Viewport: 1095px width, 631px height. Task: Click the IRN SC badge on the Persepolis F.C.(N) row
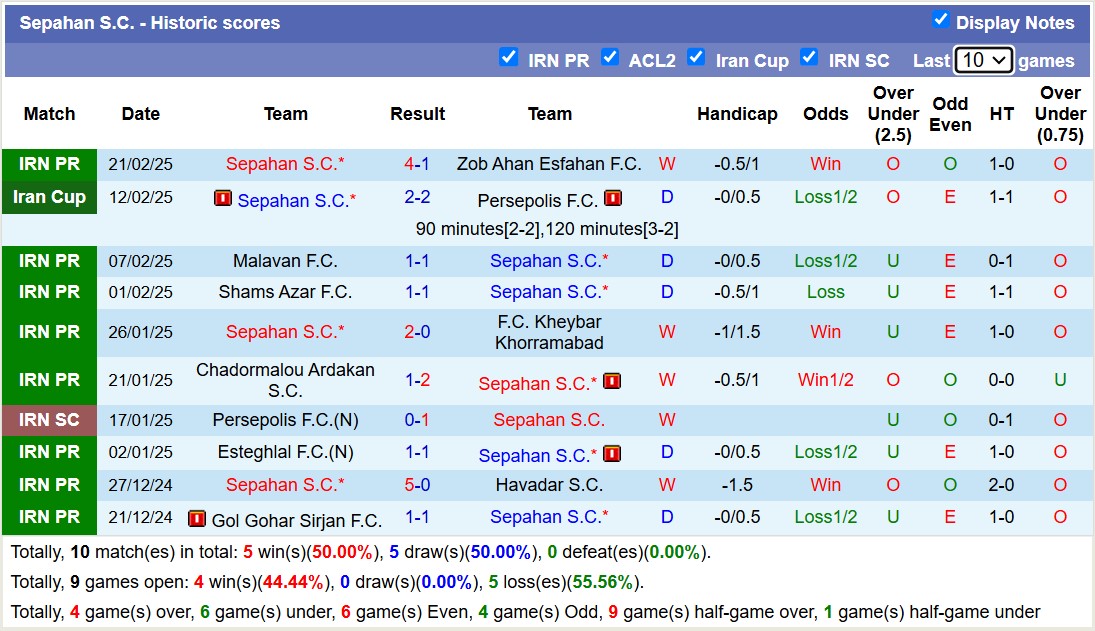[x=49, y=420]
